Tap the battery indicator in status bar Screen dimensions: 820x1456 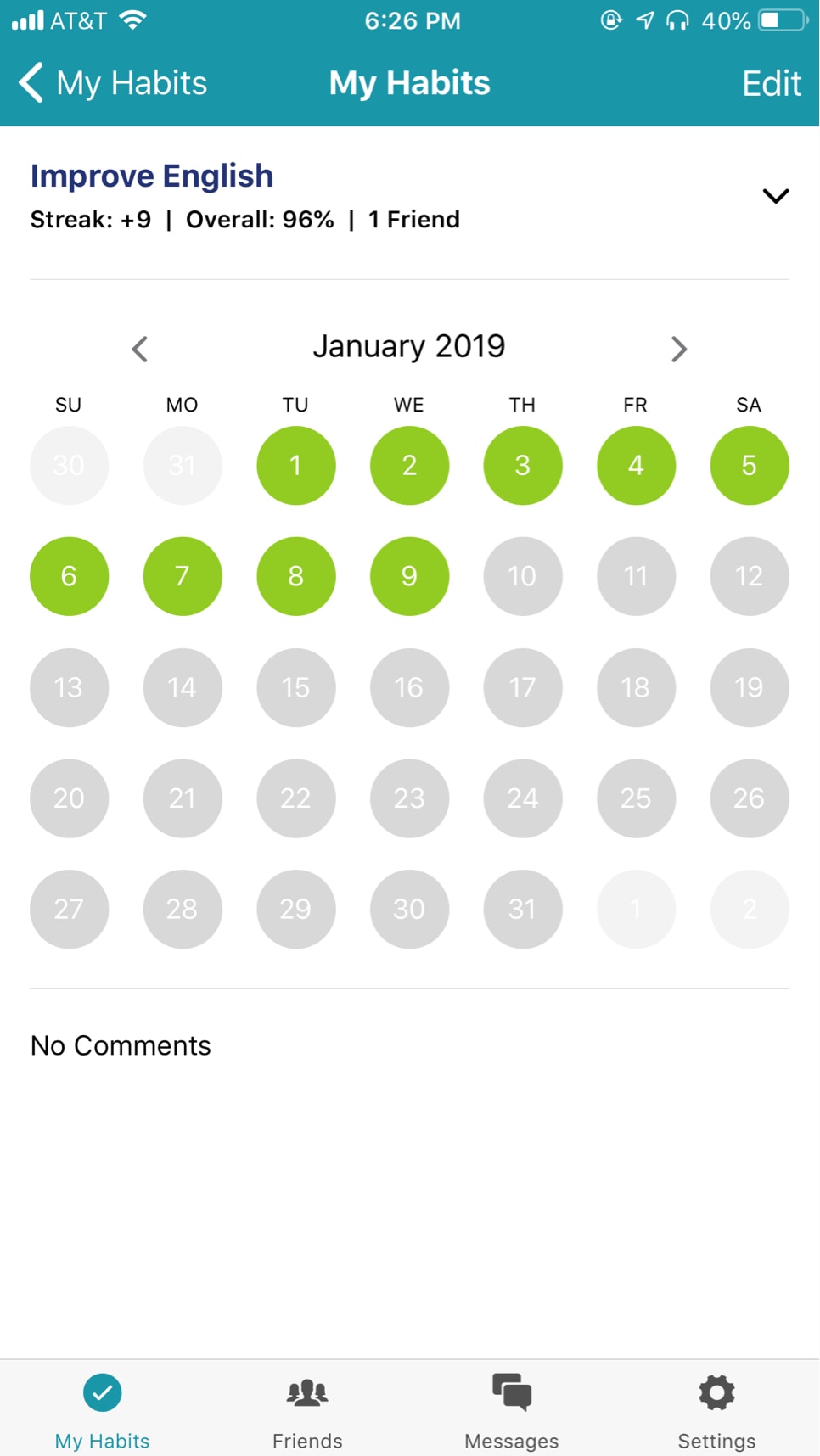pyautogui.click(x=783, y=20)
